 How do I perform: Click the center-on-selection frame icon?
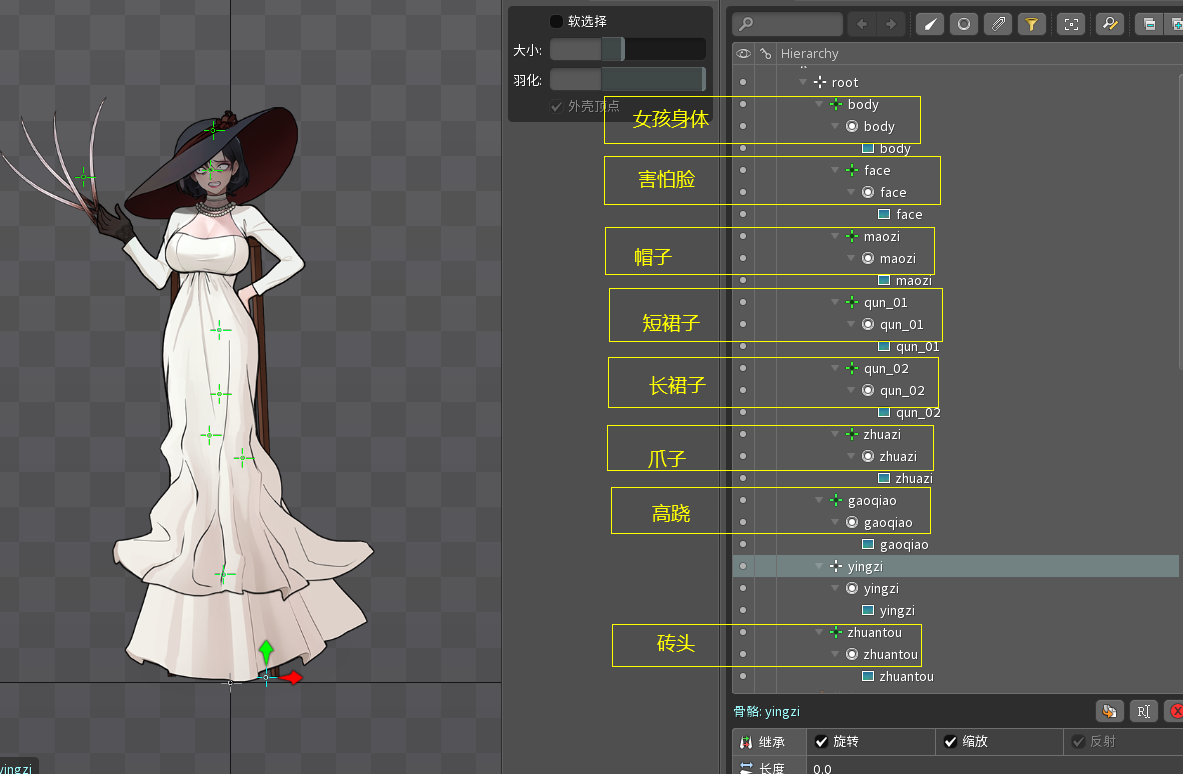1071,24
